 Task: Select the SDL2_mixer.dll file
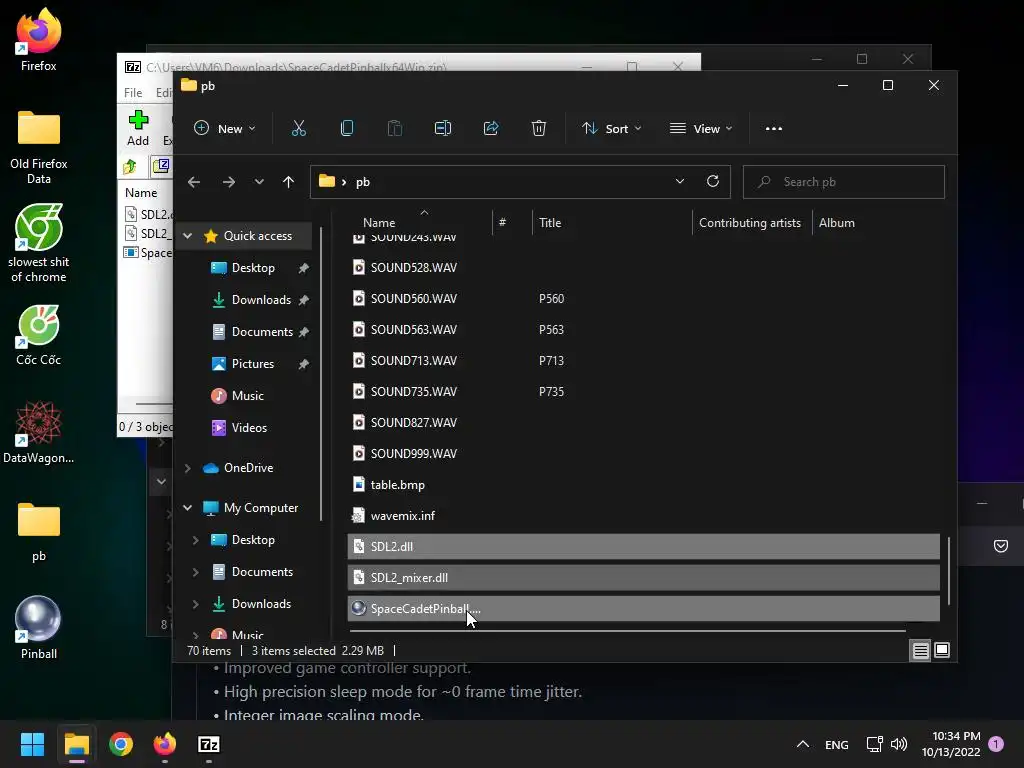coord(643,577)
